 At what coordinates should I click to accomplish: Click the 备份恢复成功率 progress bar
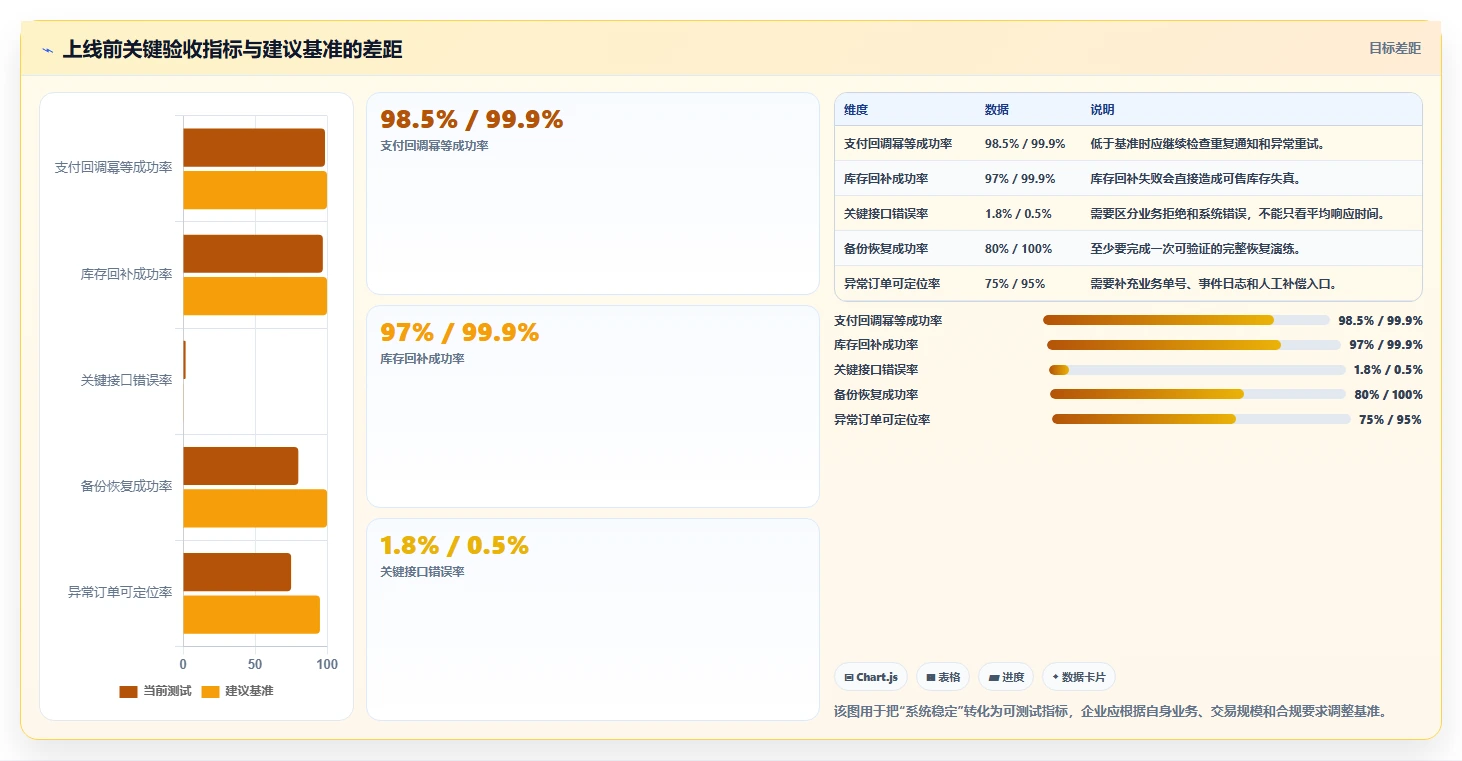point(1198,394)
